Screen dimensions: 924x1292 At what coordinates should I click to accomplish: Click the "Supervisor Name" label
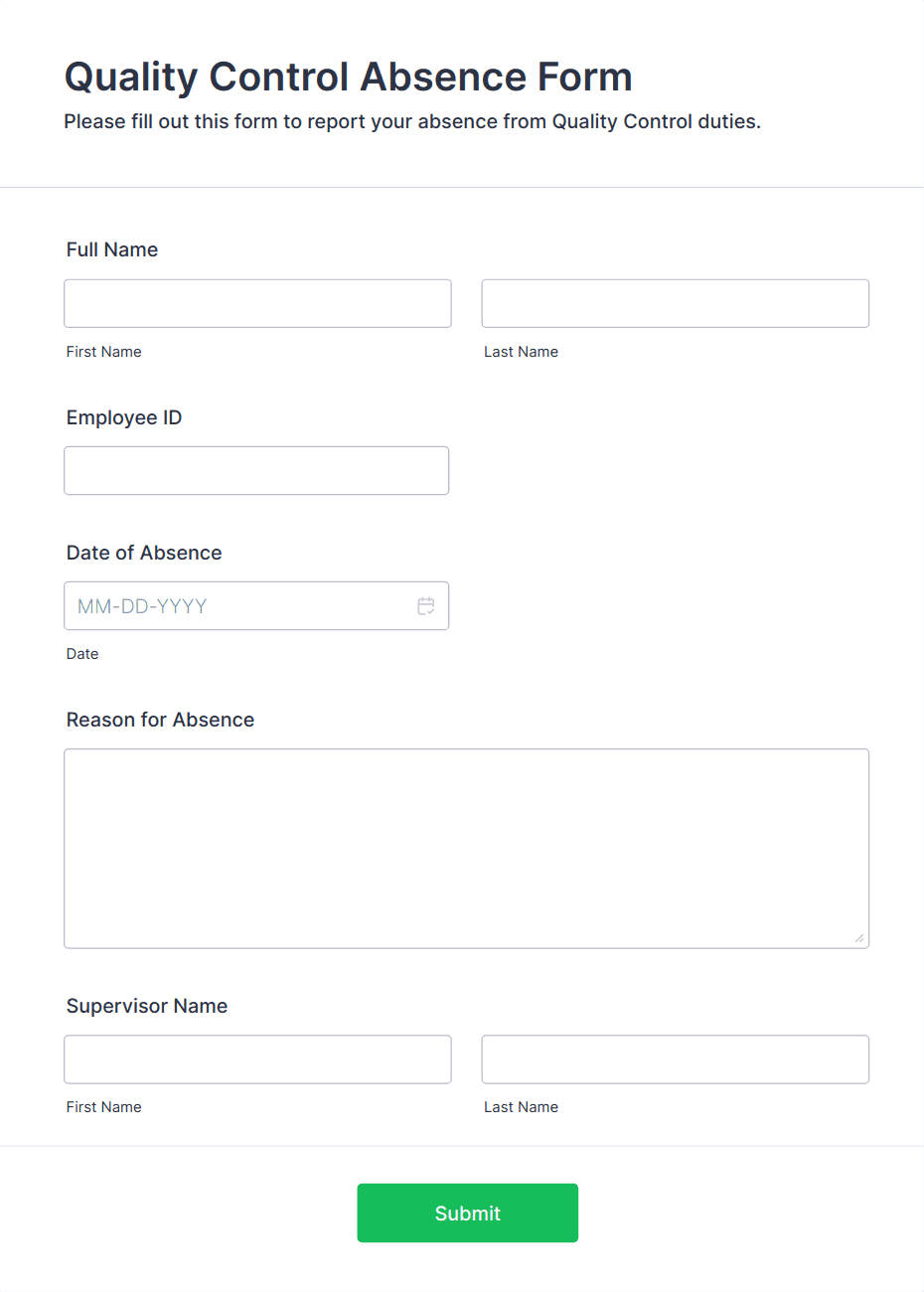tap(147, 1006)
